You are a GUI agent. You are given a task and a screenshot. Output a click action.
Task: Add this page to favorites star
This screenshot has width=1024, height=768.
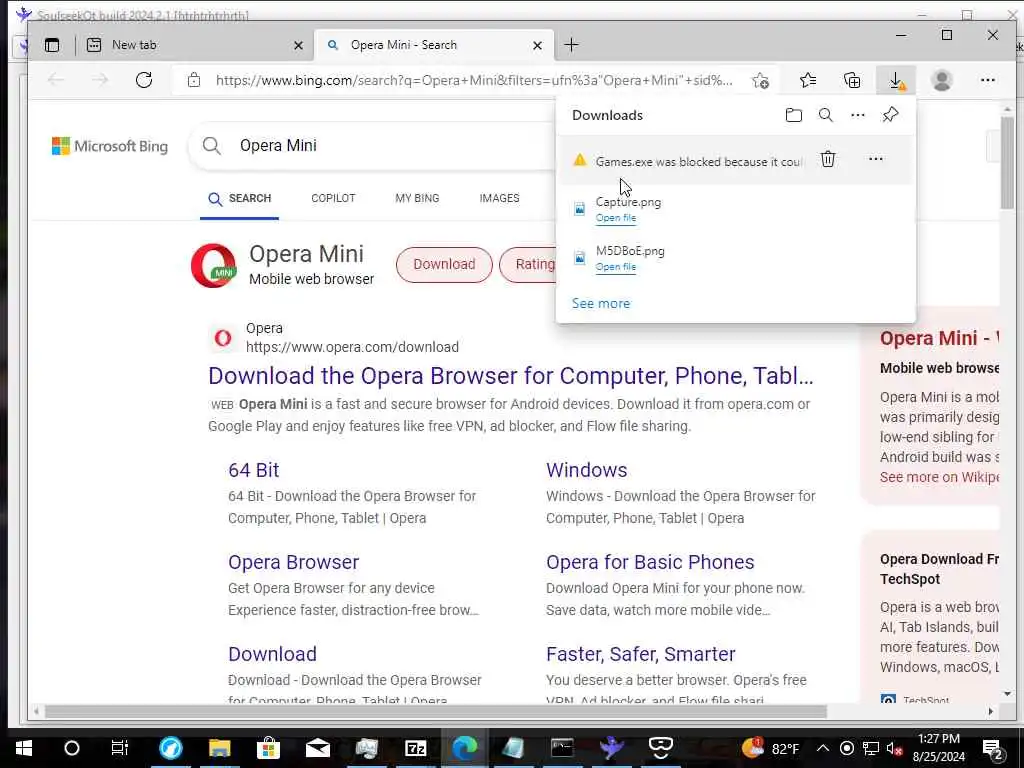pos(760,80)
